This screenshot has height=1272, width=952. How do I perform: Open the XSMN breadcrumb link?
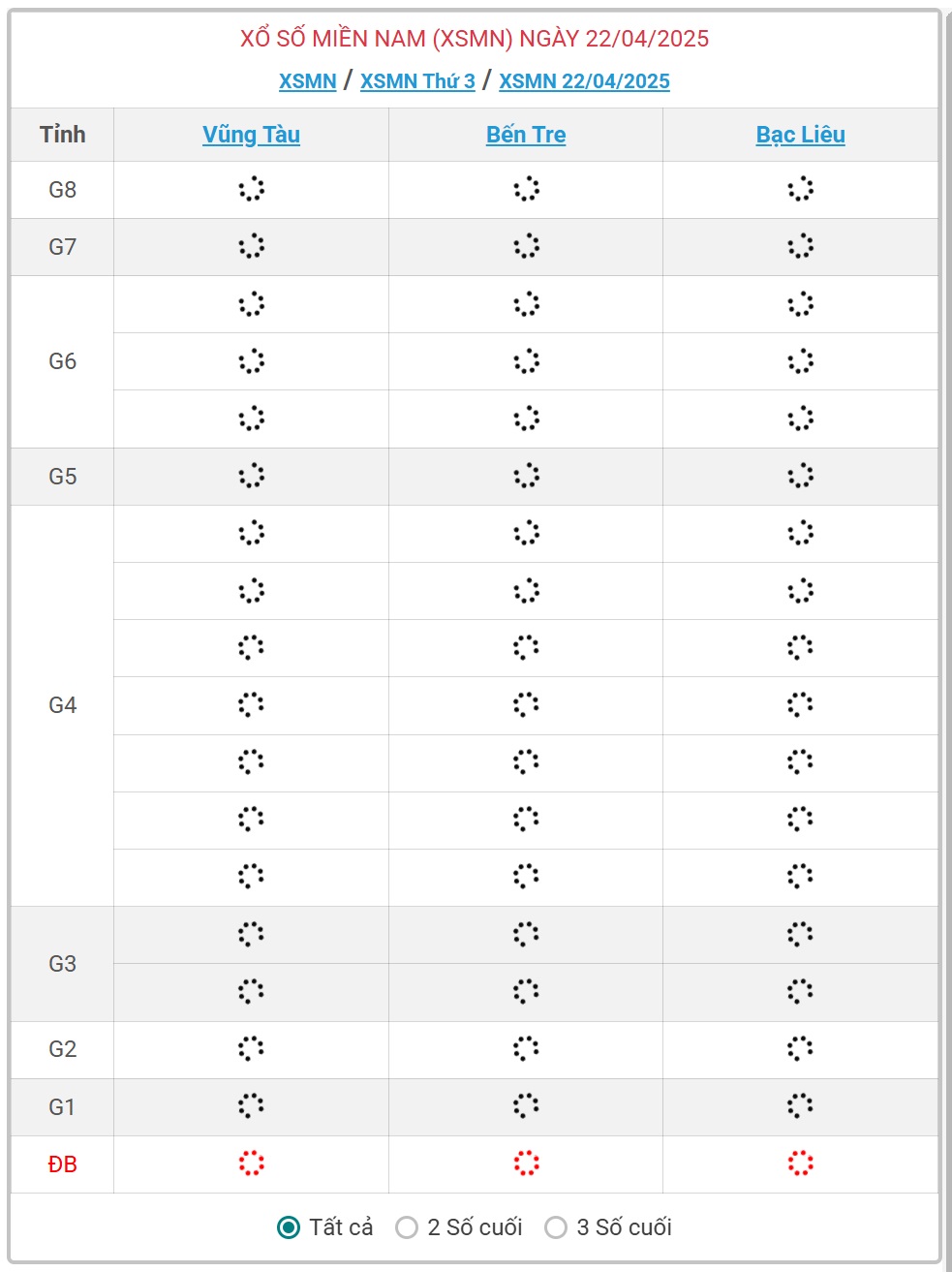coord(307,81)
